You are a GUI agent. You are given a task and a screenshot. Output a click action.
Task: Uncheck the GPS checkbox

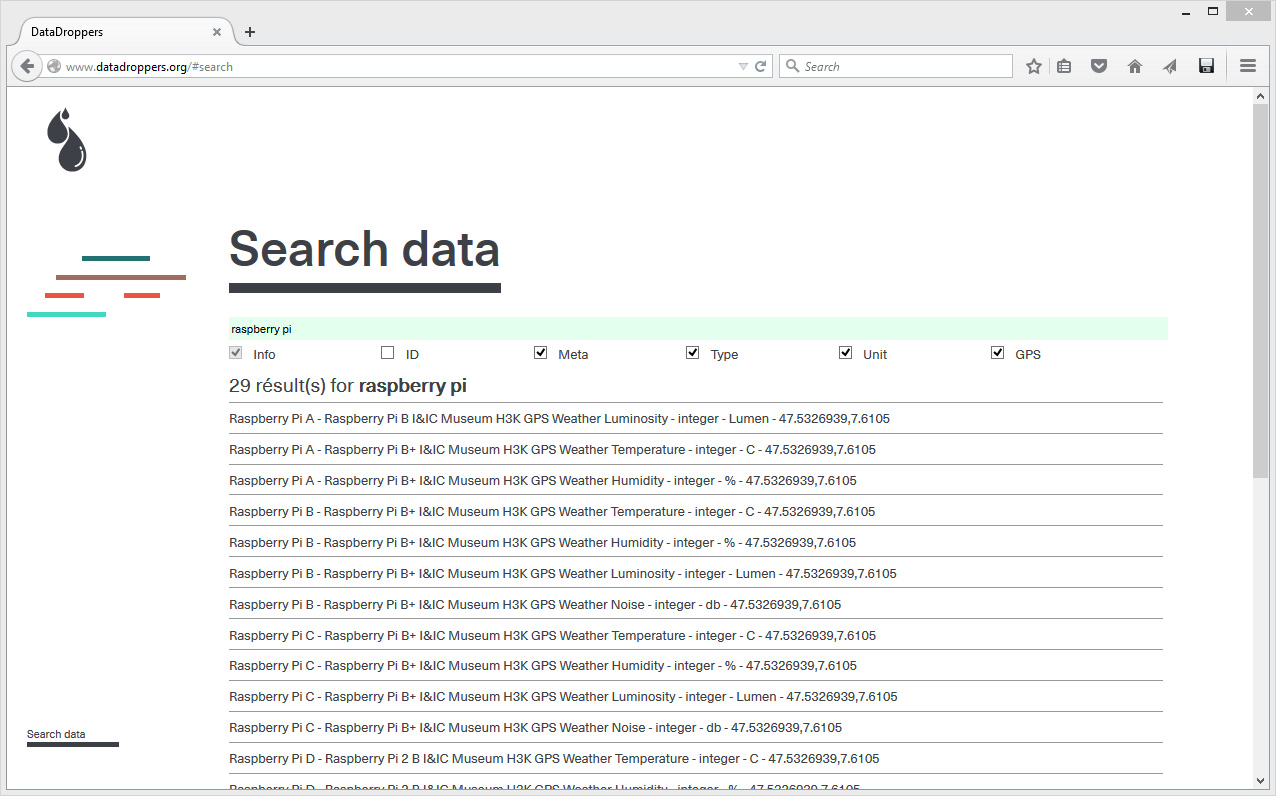(998, 353)
